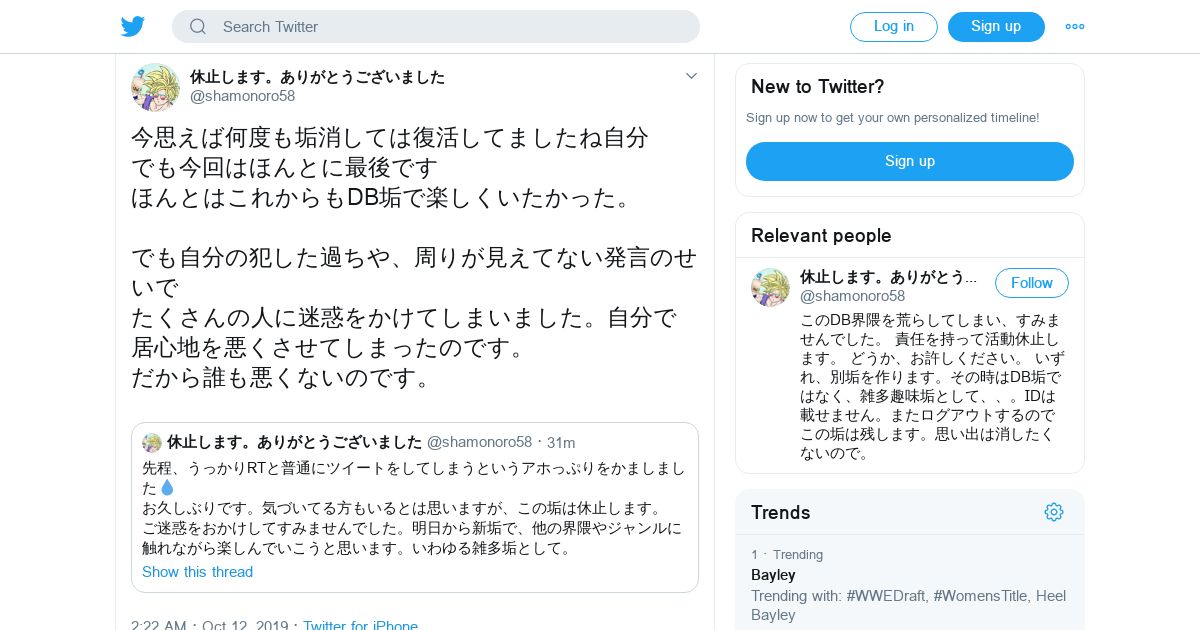Screen dimensions: 1200x630
Task: Open the @shamonoro58 handle under tweet author
Action: tap(243, 96)
